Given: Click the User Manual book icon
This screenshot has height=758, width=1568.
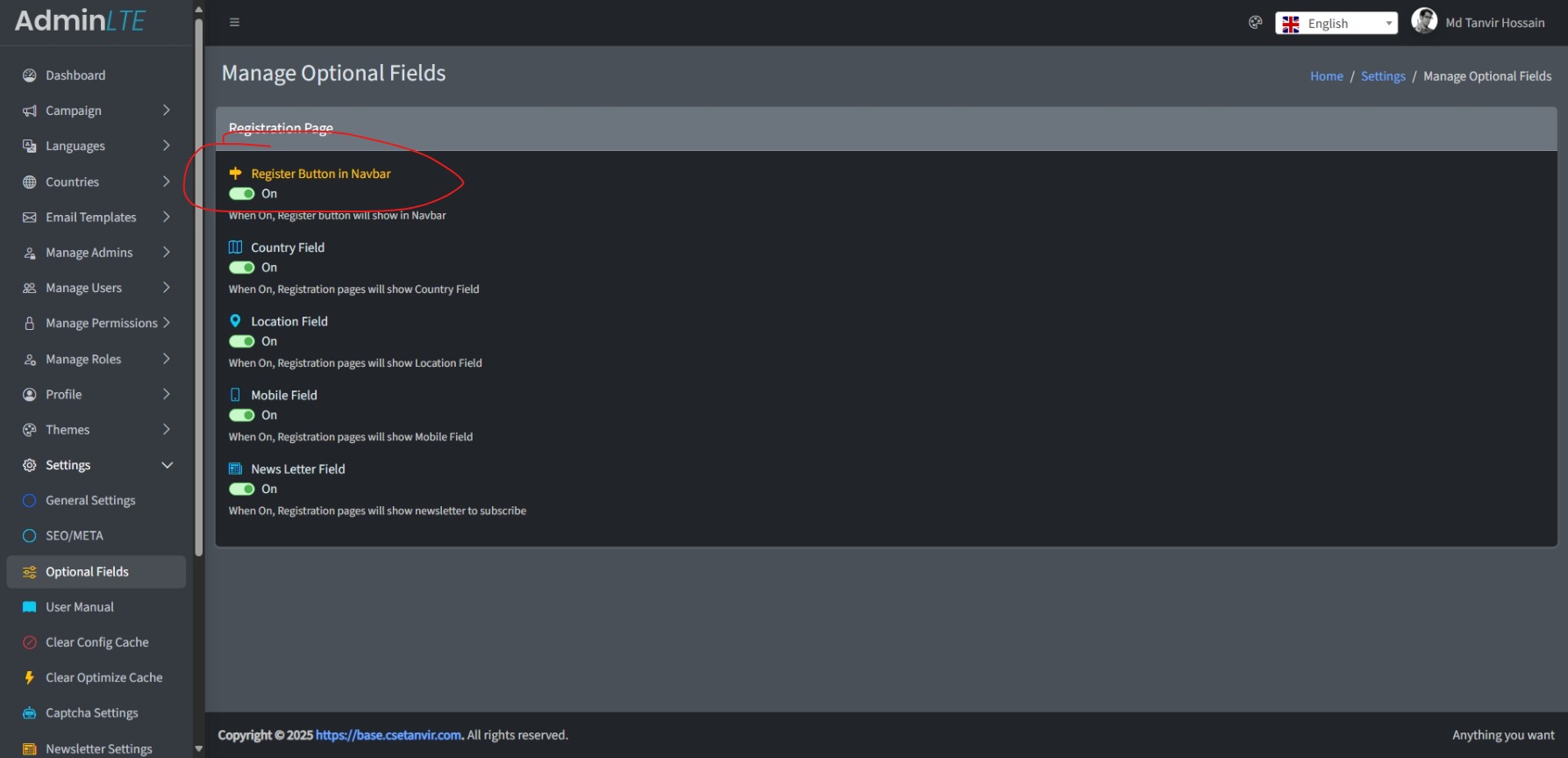Looking at the screenshot, I should (x=29, y=607).
